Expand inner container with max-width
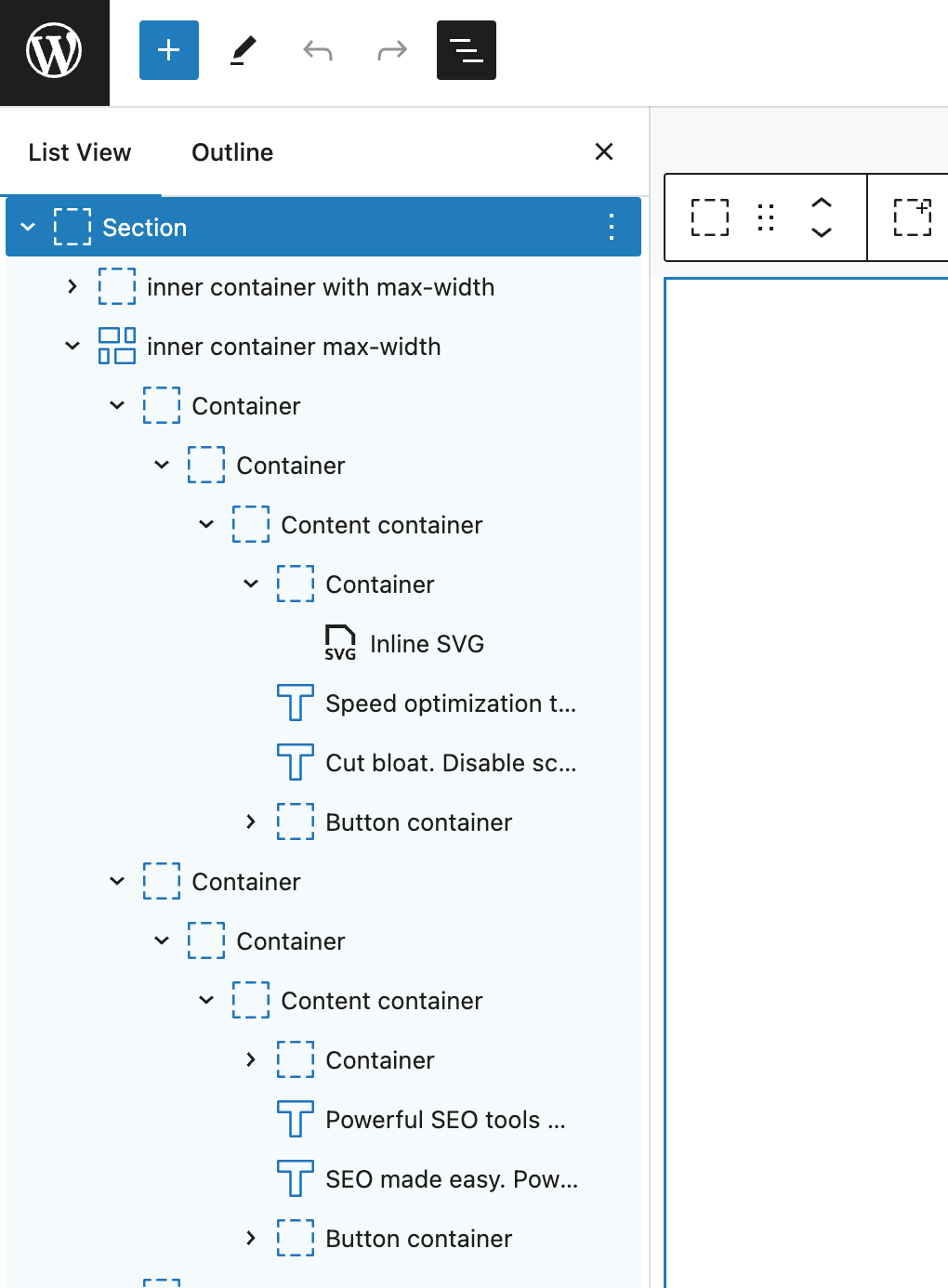 [x=72, y=286]
